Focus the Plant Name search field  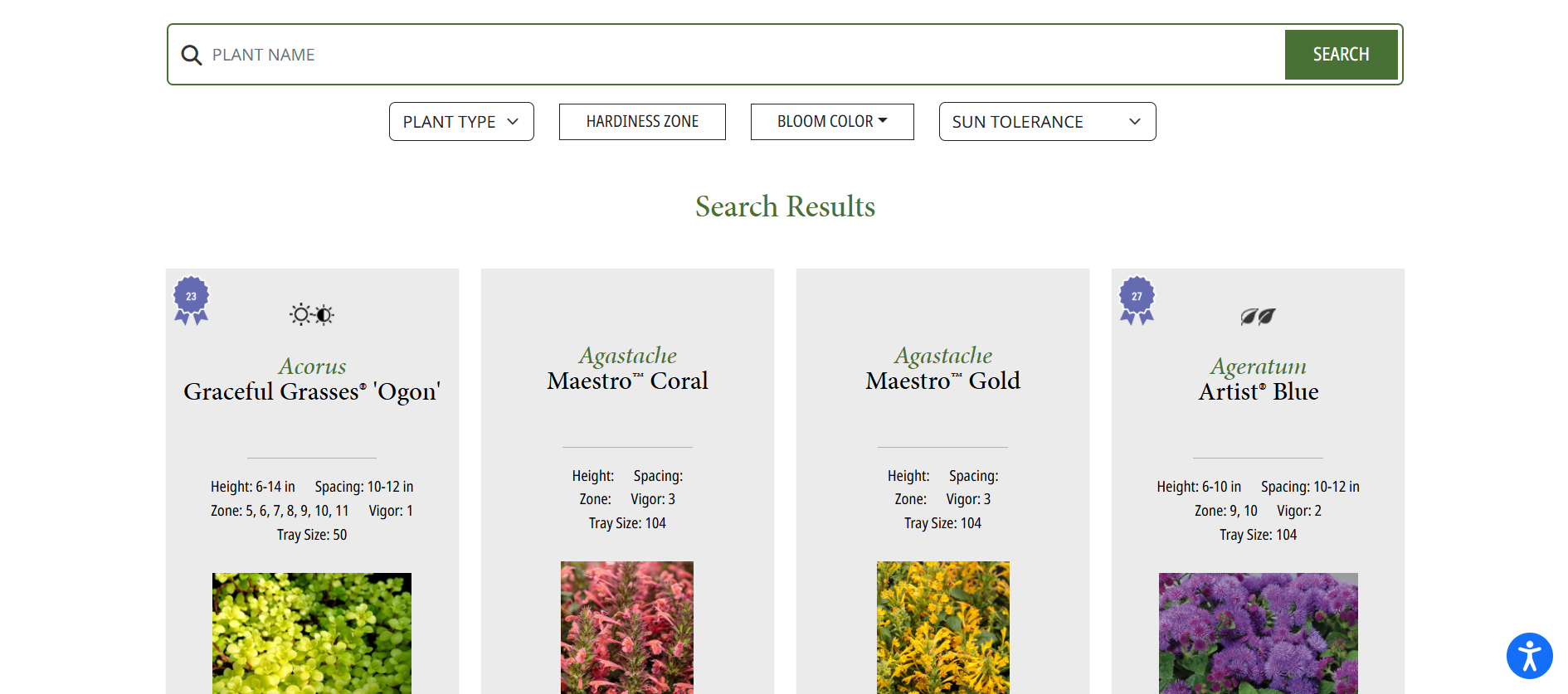click(738, 55)
